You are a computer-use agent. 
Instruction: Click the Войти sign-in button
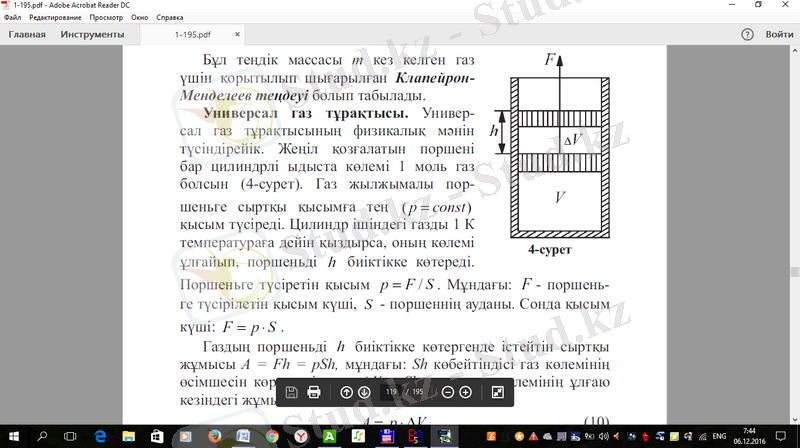pos(779,35)
